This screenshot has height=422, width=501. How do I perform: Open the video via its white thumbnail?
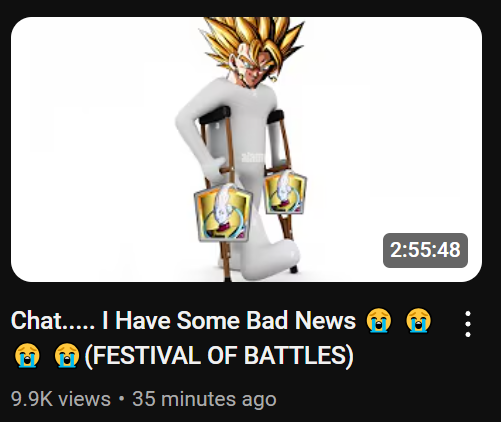click(246, 149)
